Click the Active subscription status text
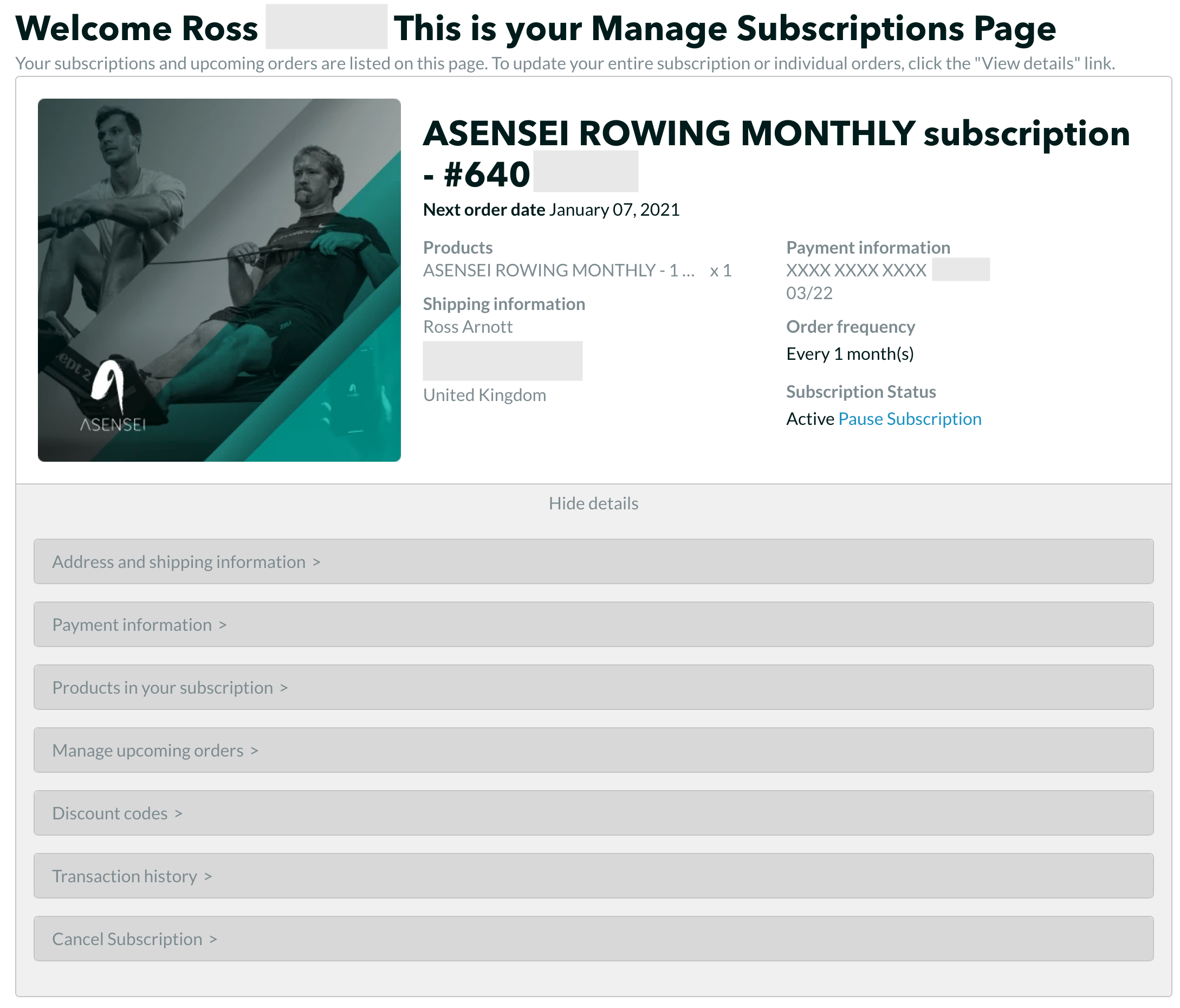The height and width of the screenshot is (1008, 1180). pos(810,419)
